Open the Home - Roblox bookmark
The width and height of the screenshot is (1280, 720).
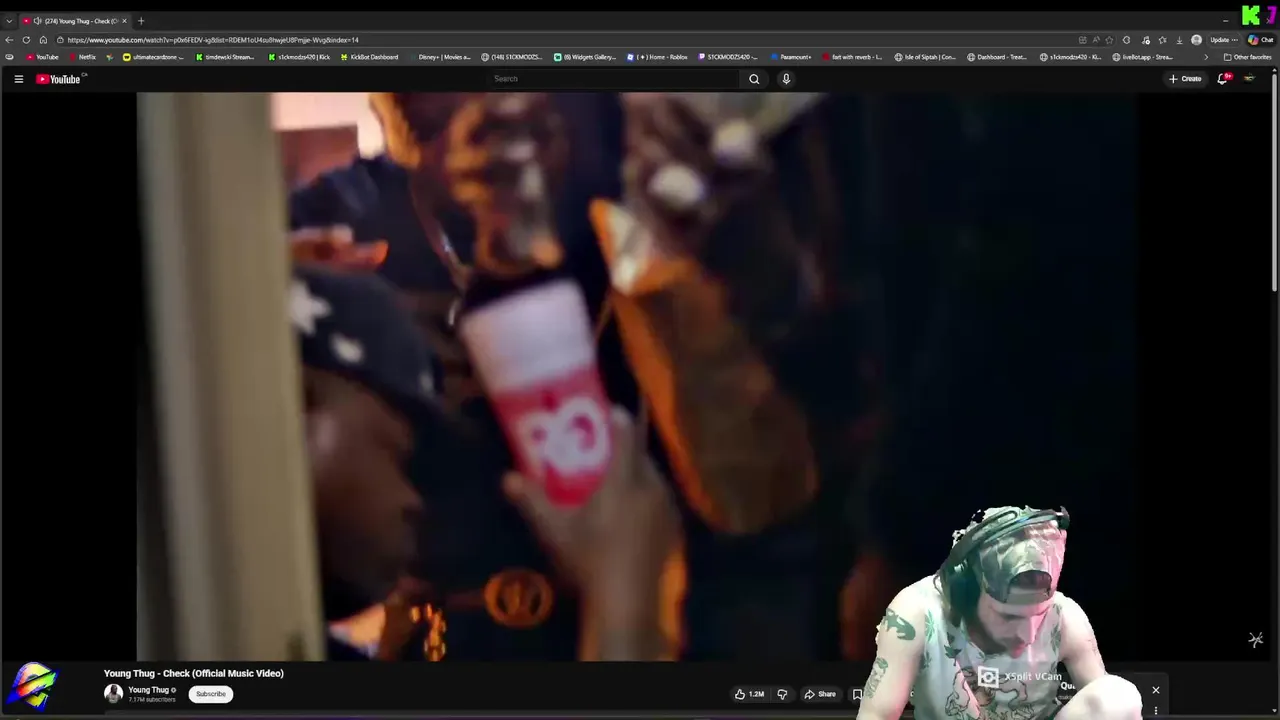tap(657, 57)
